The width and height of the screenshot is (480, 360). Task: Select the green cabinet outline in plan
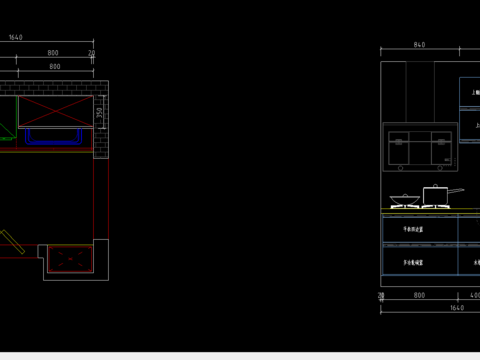coord(8,118)
